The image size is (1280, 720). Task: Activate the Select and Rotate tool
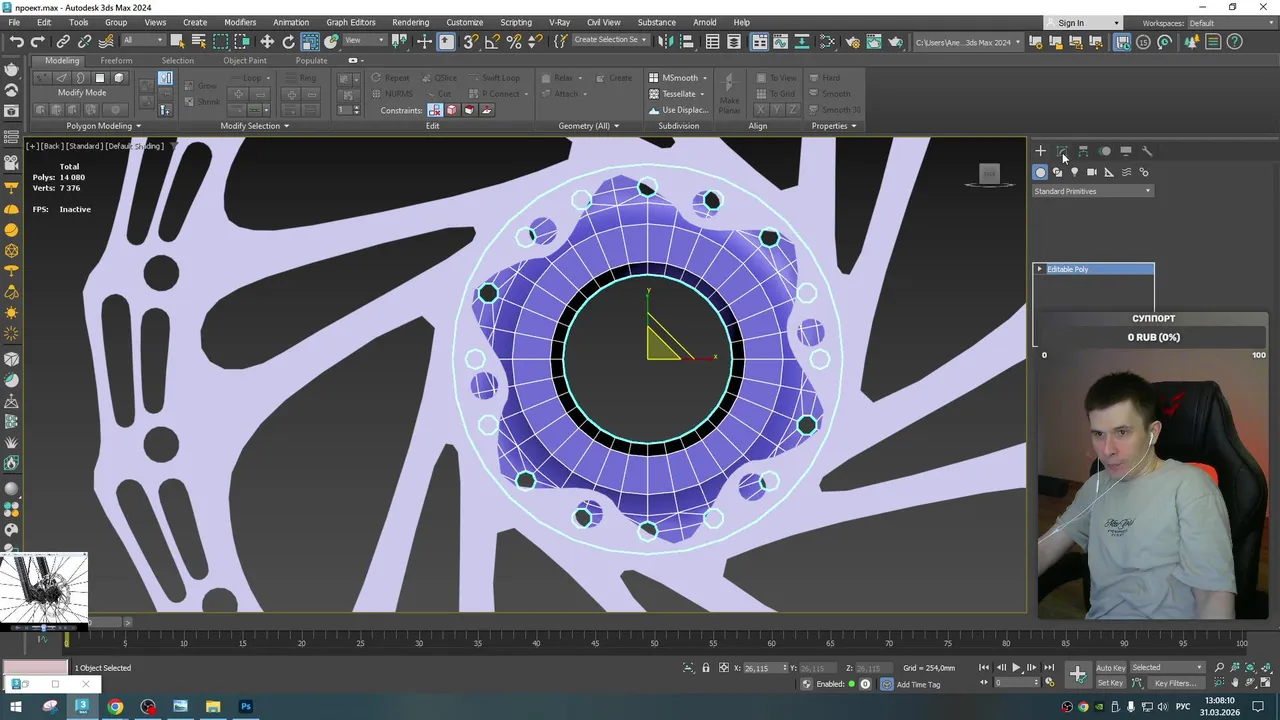(289, 41)
